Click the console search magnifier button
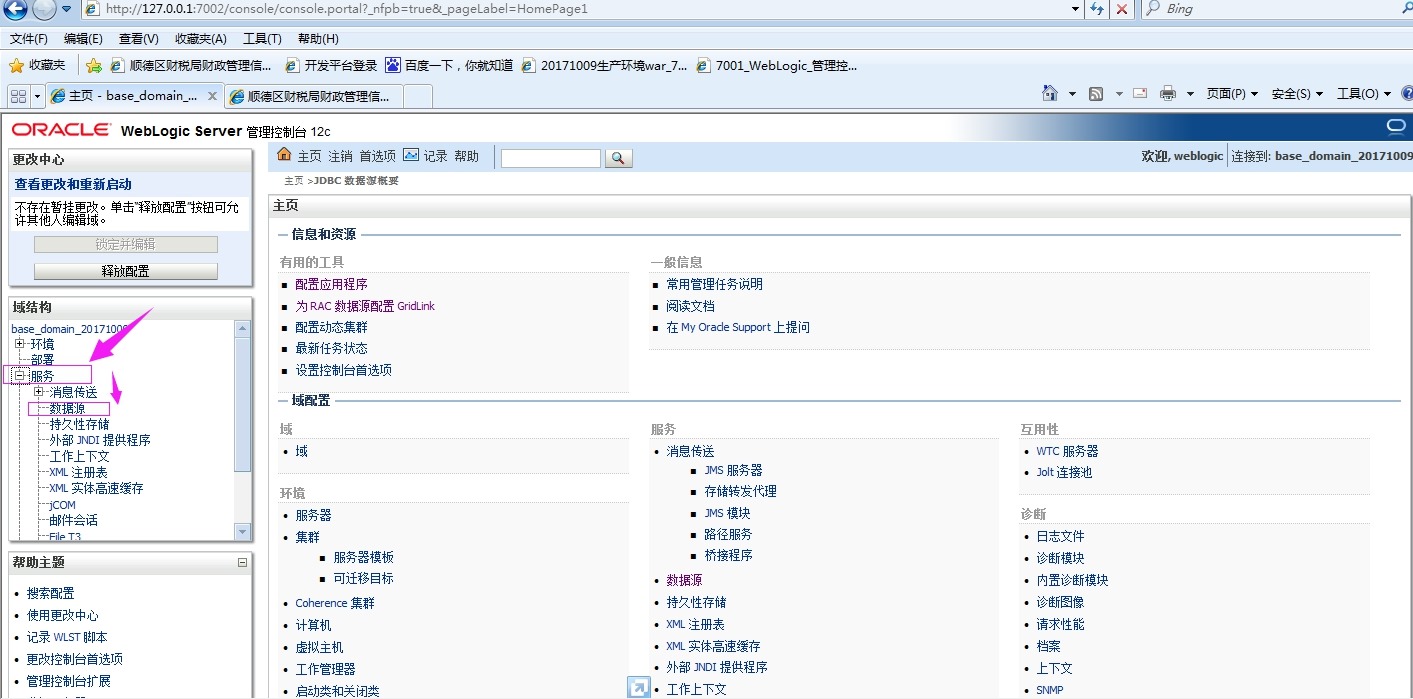1413x699 pixels. point(619,158)
